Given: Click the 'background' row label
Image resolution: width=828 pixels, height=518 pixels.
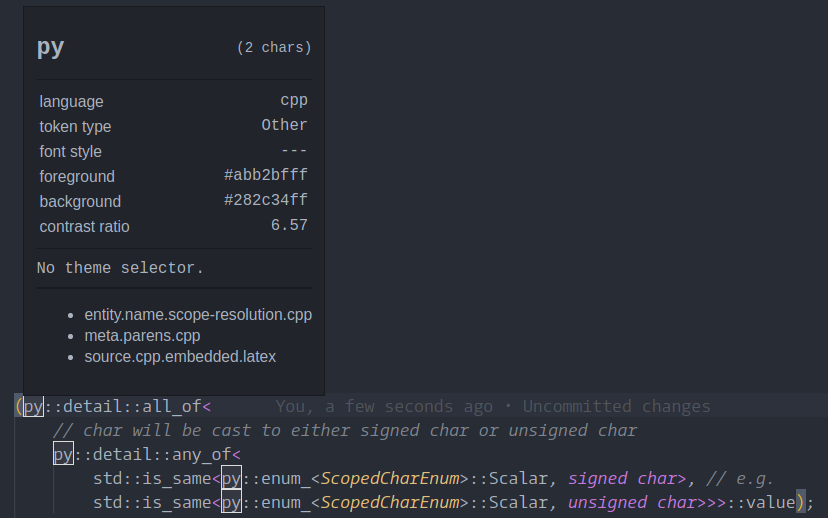Looking at the screenshot, I should click(80, 201).
